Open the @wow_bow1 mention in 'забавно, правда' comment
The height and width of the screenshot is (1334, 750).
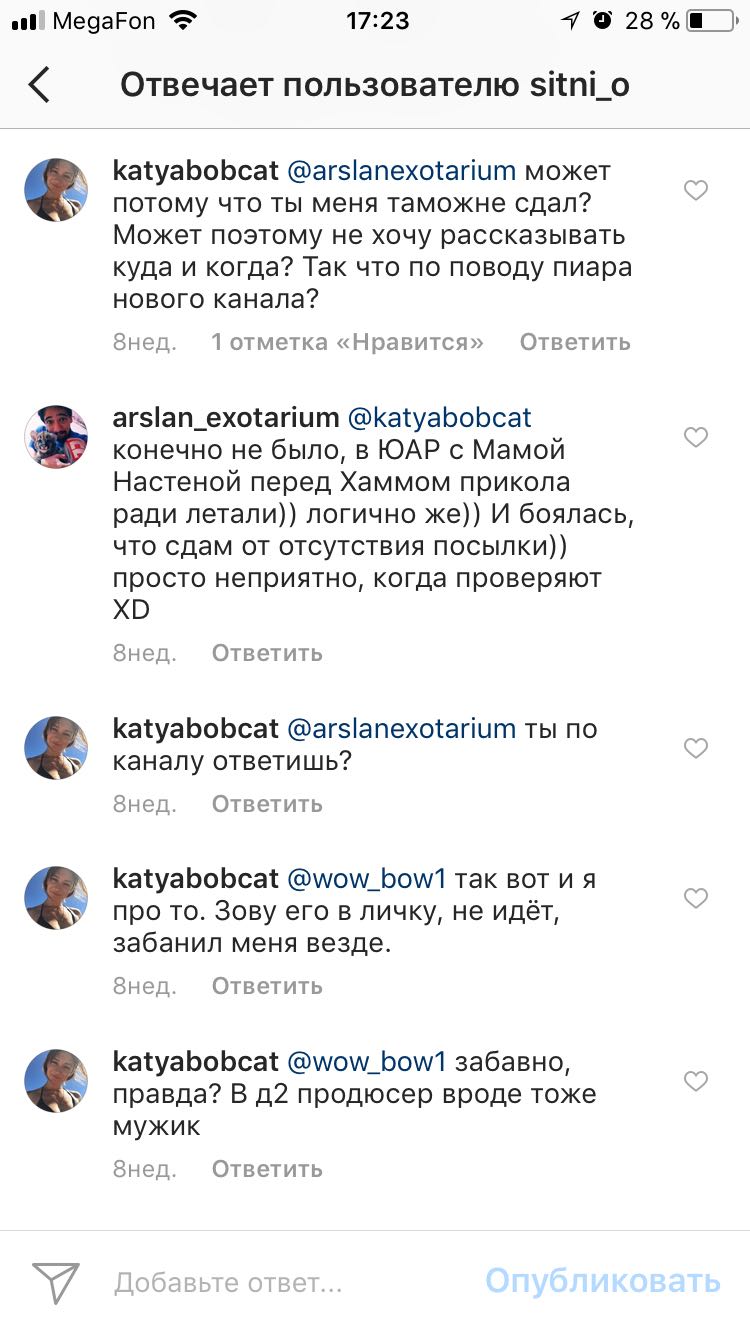pyautogui.click(x=367, y=1061)
